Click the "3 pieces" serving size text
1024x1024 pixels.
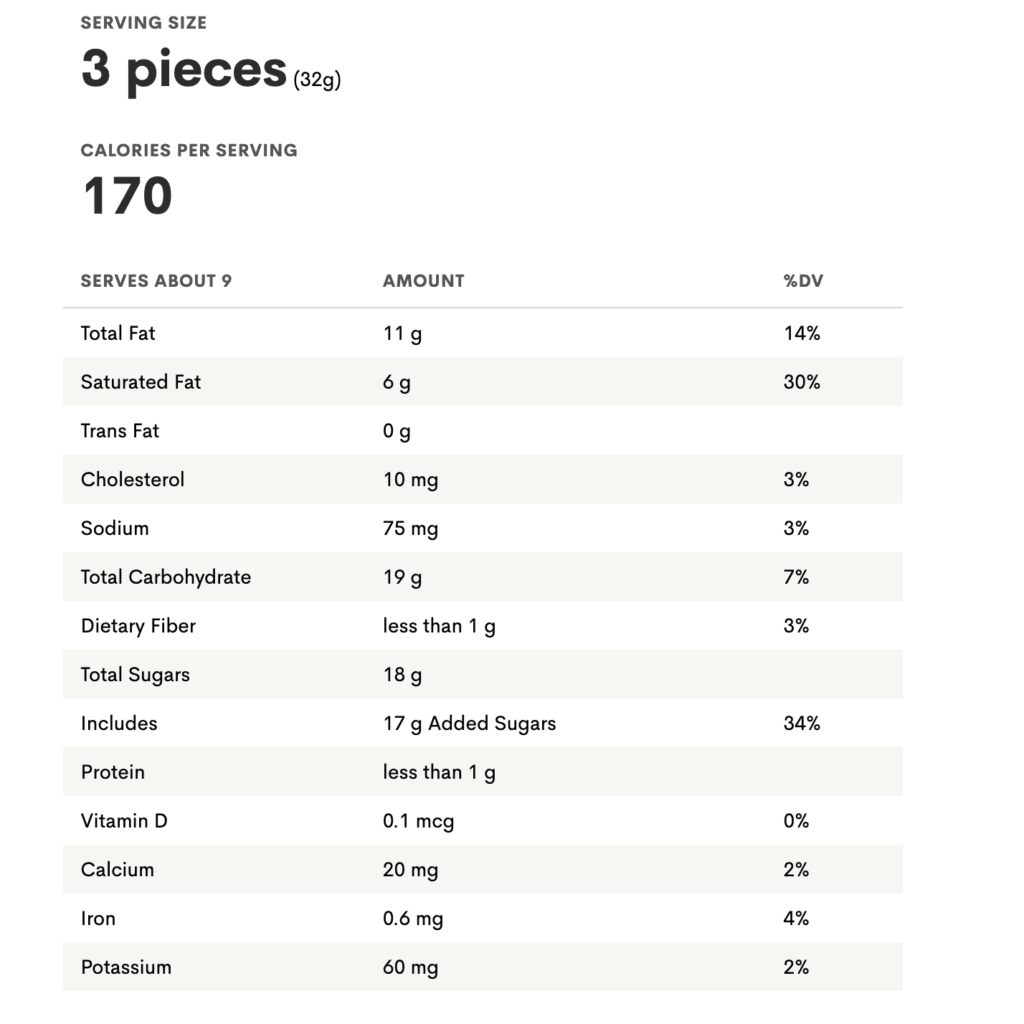coord(184,70)
